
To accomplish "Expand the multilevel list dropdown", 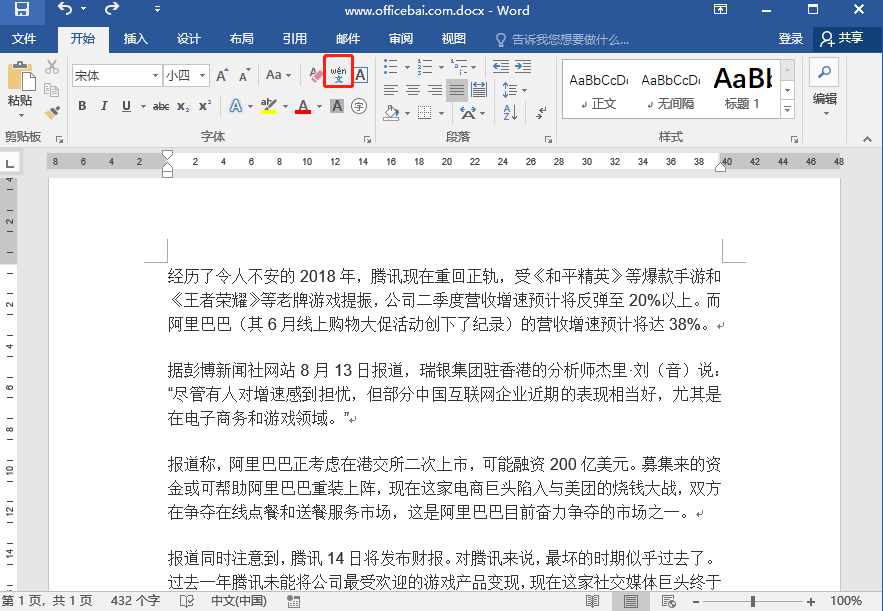I will point(474,67).
